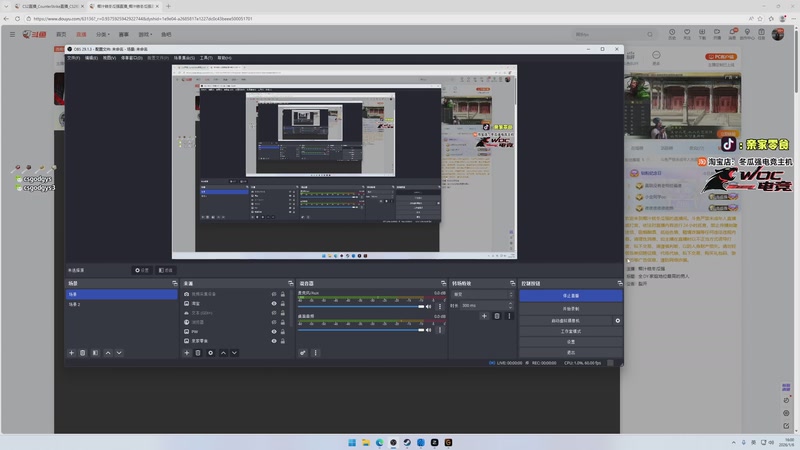Open Steam from the taskbar
Screen dimensions: 800x450
[x=407, y=442]
